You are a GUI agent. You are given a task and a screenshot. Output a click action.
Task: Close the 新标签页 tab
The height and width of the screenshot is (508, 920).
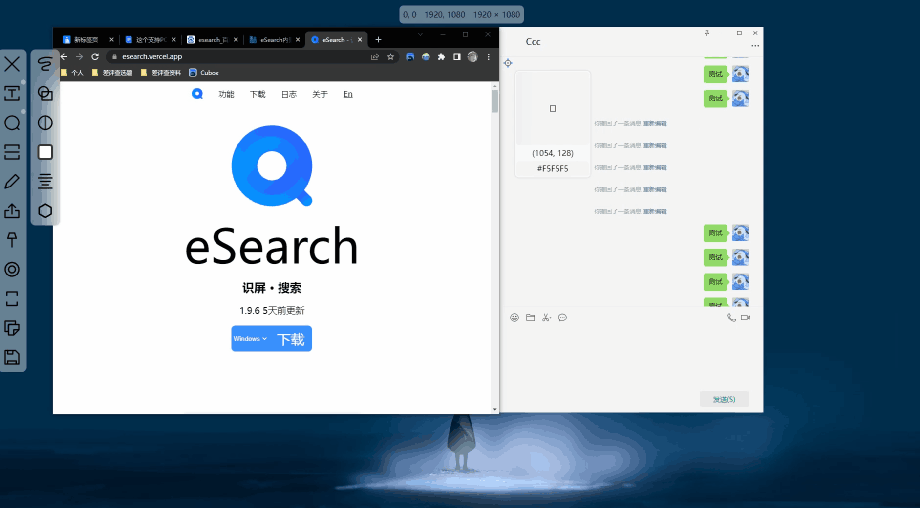coord(111,40)
